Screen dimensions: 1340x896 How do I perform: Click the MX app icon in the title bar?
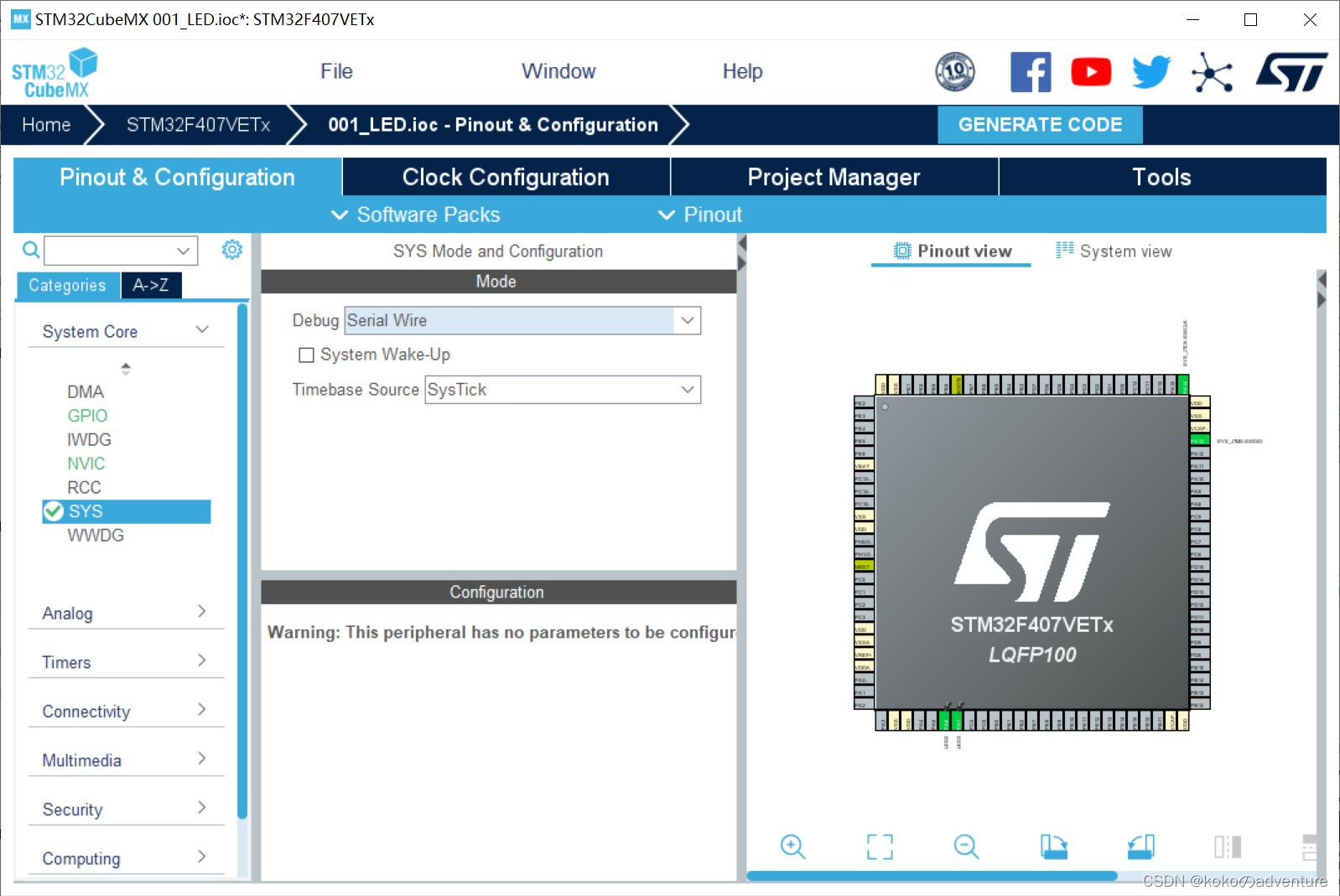[21, 19]
